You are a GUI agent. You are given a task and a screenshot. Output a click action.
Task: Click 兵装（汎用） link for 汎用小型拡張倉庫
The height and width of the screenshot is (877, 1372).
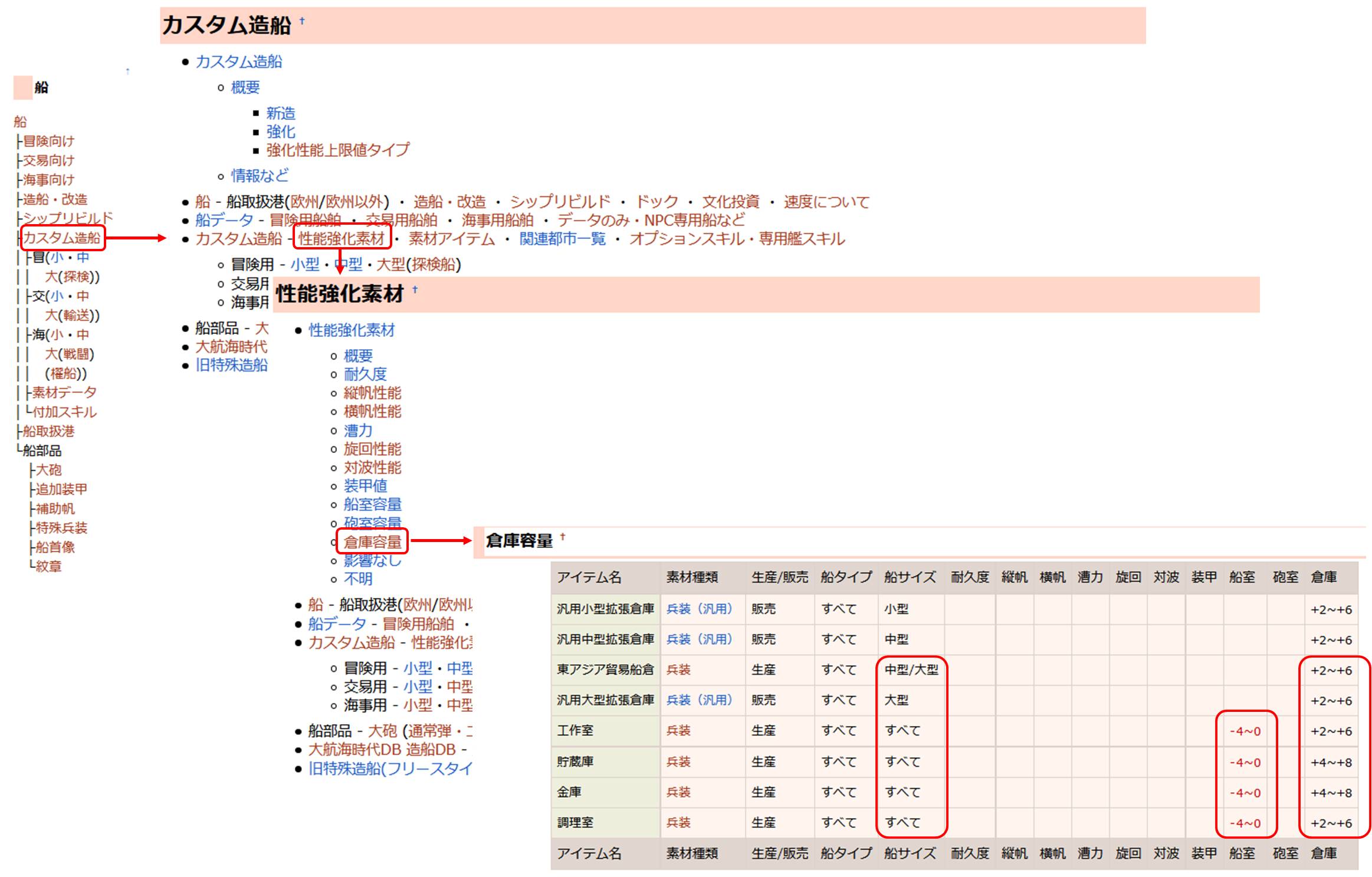tap(699, 609)
